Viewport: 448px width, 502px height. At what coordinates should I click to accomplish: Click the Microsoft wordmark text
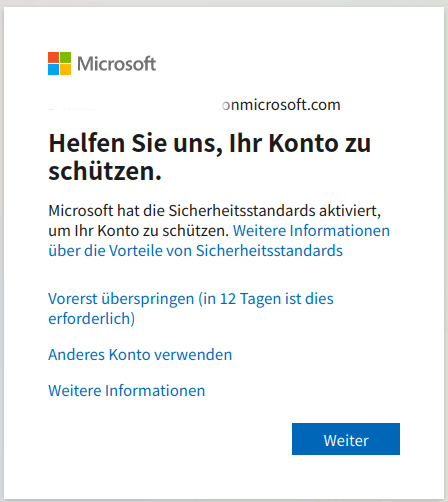pyautogui.click(x=117, y=64)
